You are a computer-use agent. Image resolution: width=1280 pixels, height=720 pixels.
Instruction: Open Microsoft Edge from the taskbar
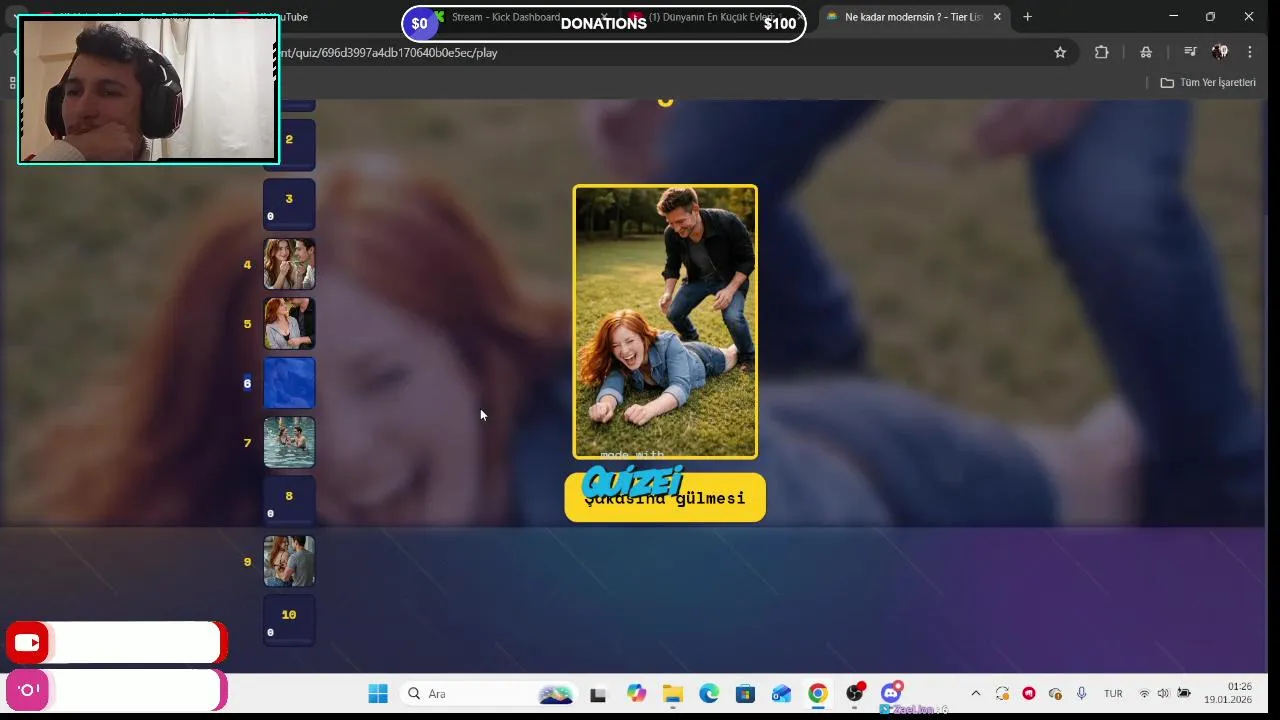[x=709, y=694]
